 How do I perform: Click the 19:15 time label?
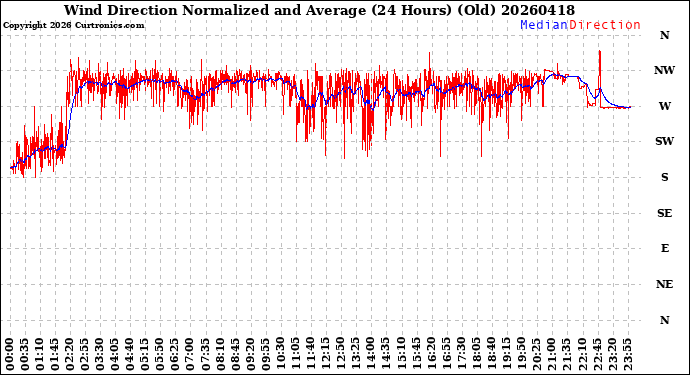[506, 354]
